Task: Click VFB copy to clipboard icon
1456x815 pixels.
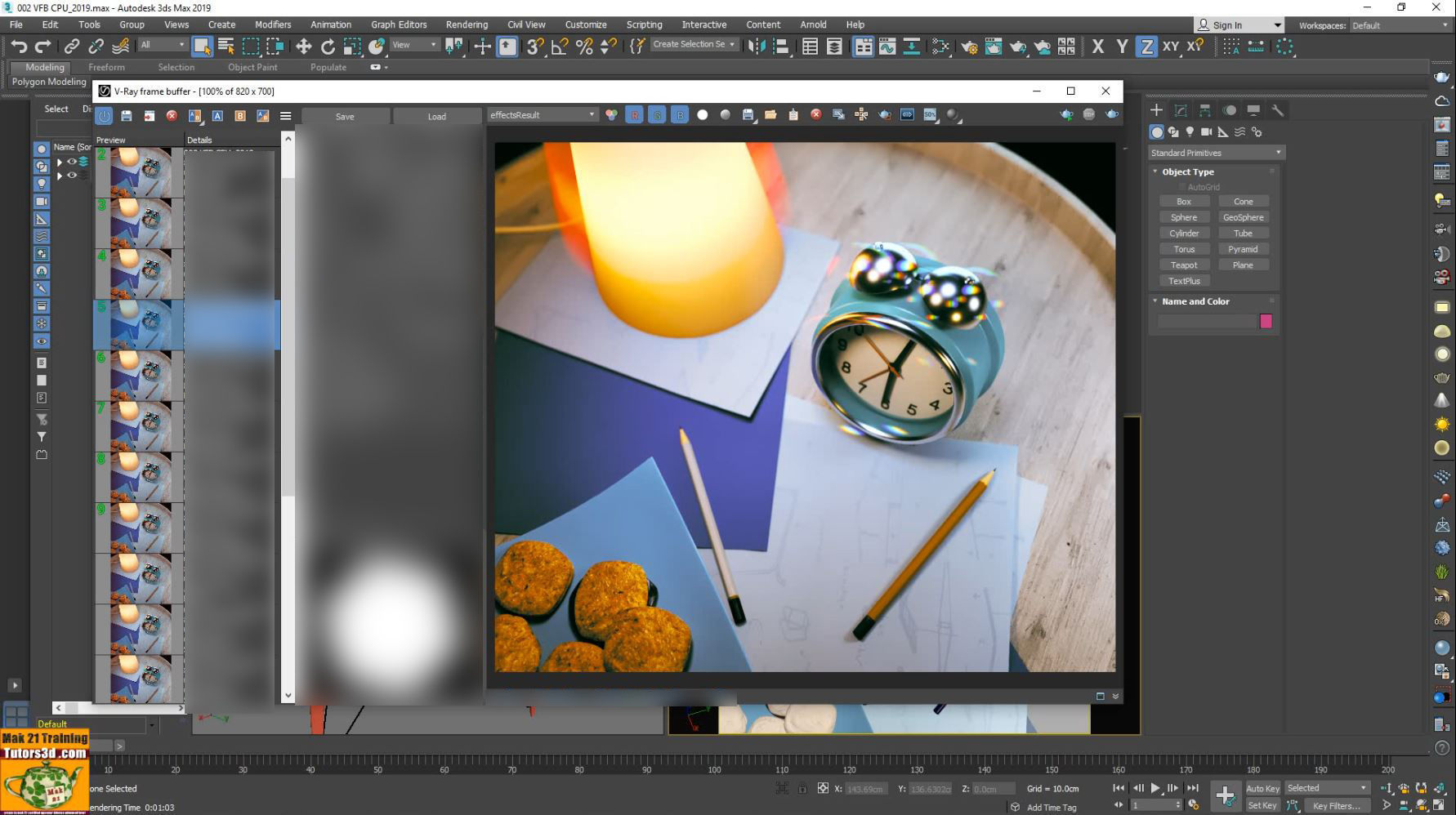Action: (793, 115)
